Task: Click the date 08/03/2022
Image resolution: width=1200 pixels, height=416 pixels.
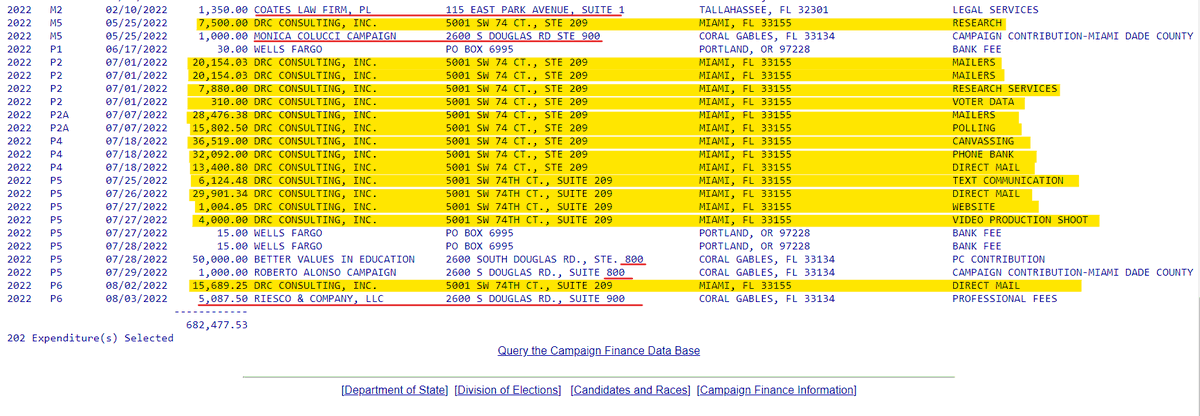Action: (x=137, y=298)
